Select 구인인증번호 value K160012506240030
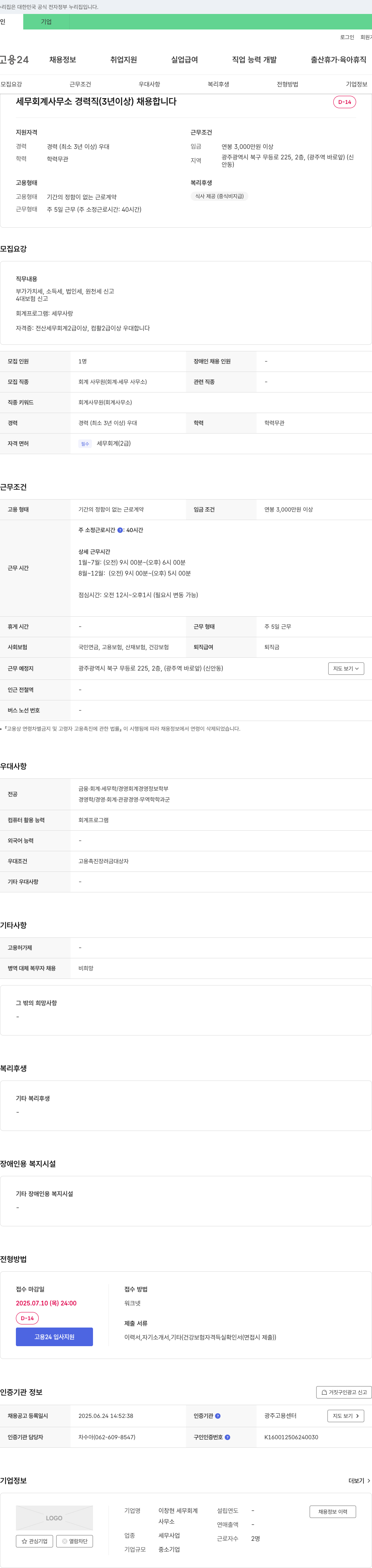The height and width of the screenshot is (1568, 372). click(291, 1437)
